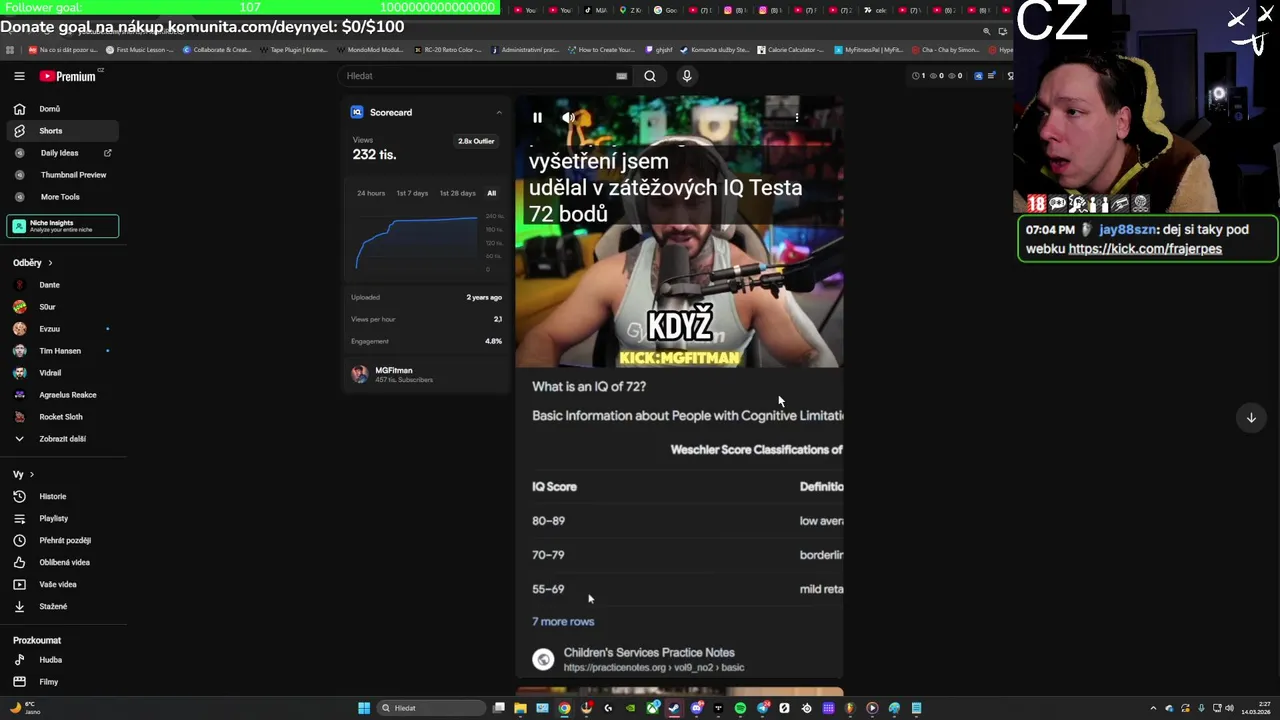This screenshot has height=720, width=1280.
Task: Open Shorts in the sidebar
Action: (x=63, y=131)
